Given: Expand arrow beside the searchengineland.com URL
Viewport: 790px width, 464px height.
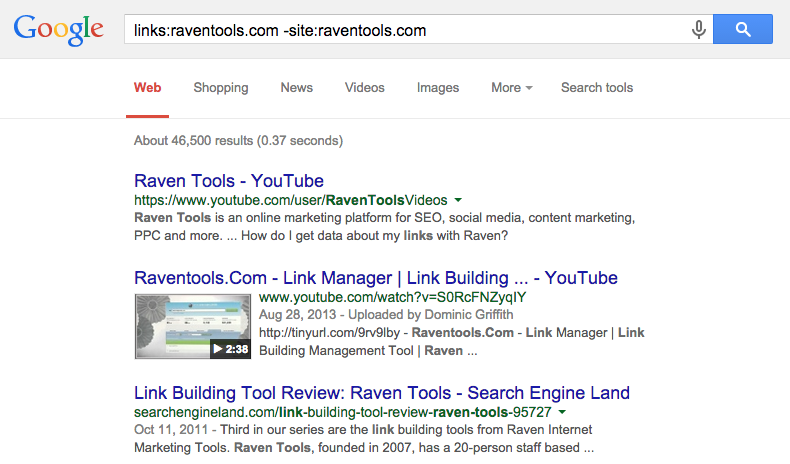Looking at the screenshot, I should (x=562, y=412).
